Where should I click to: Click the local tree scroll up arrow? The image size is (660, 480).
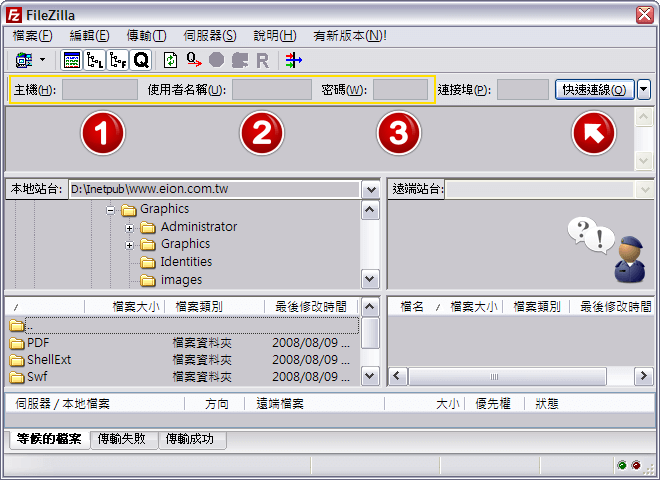coord(370,210)
